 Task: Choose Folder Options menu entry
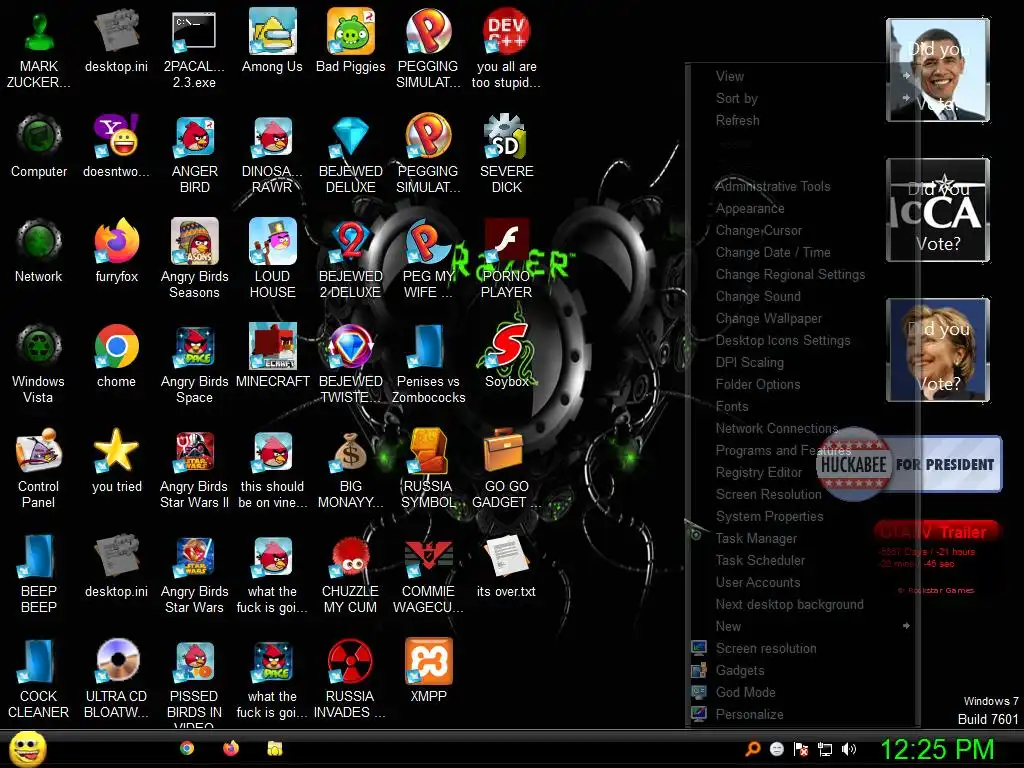(802, 384)
